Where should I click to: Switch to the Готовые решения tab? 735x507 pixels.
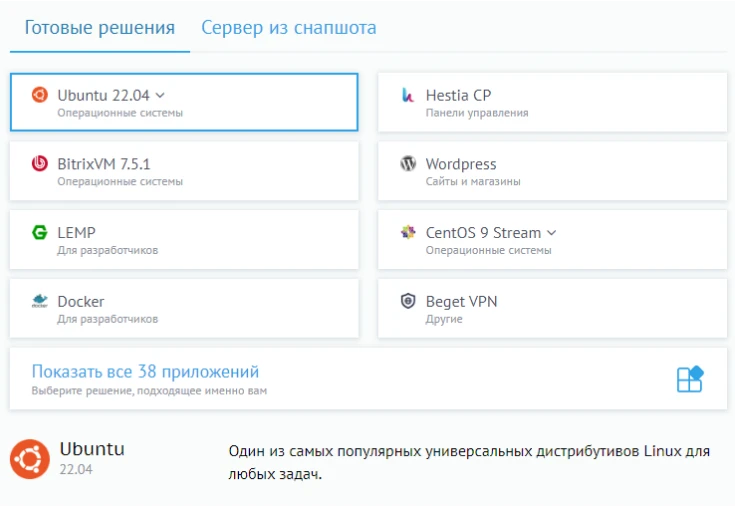[99, 28]
